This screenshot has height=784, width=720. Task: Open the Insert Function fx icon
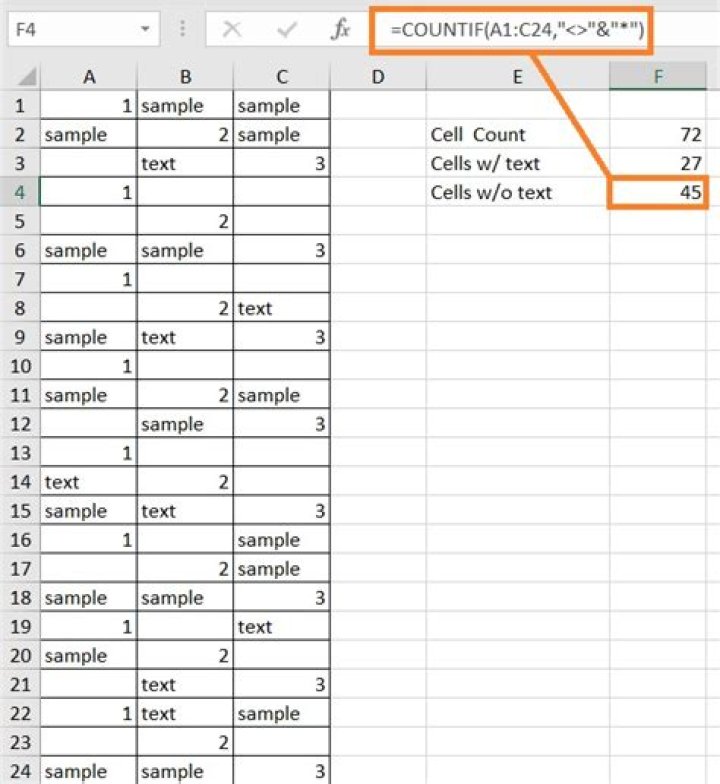point(340,29)
